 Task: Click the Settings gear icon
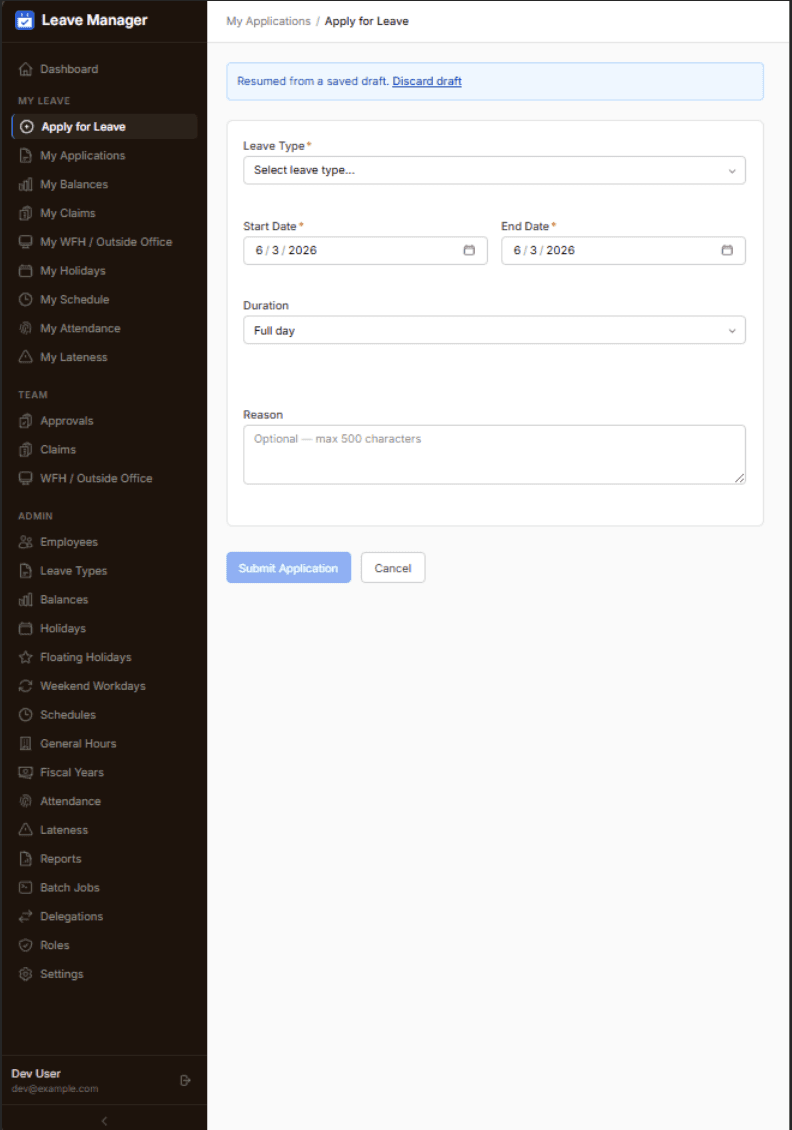(x=25, y=974)
